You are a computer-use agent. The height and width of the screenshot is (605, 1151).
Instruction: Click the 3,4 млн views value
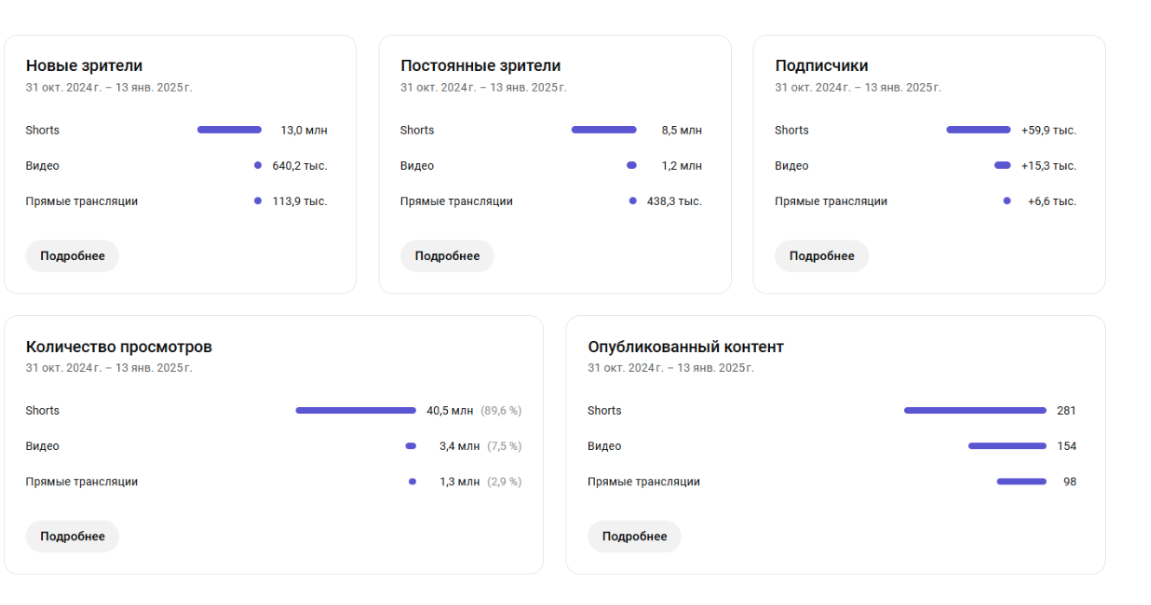coord(460,446)
